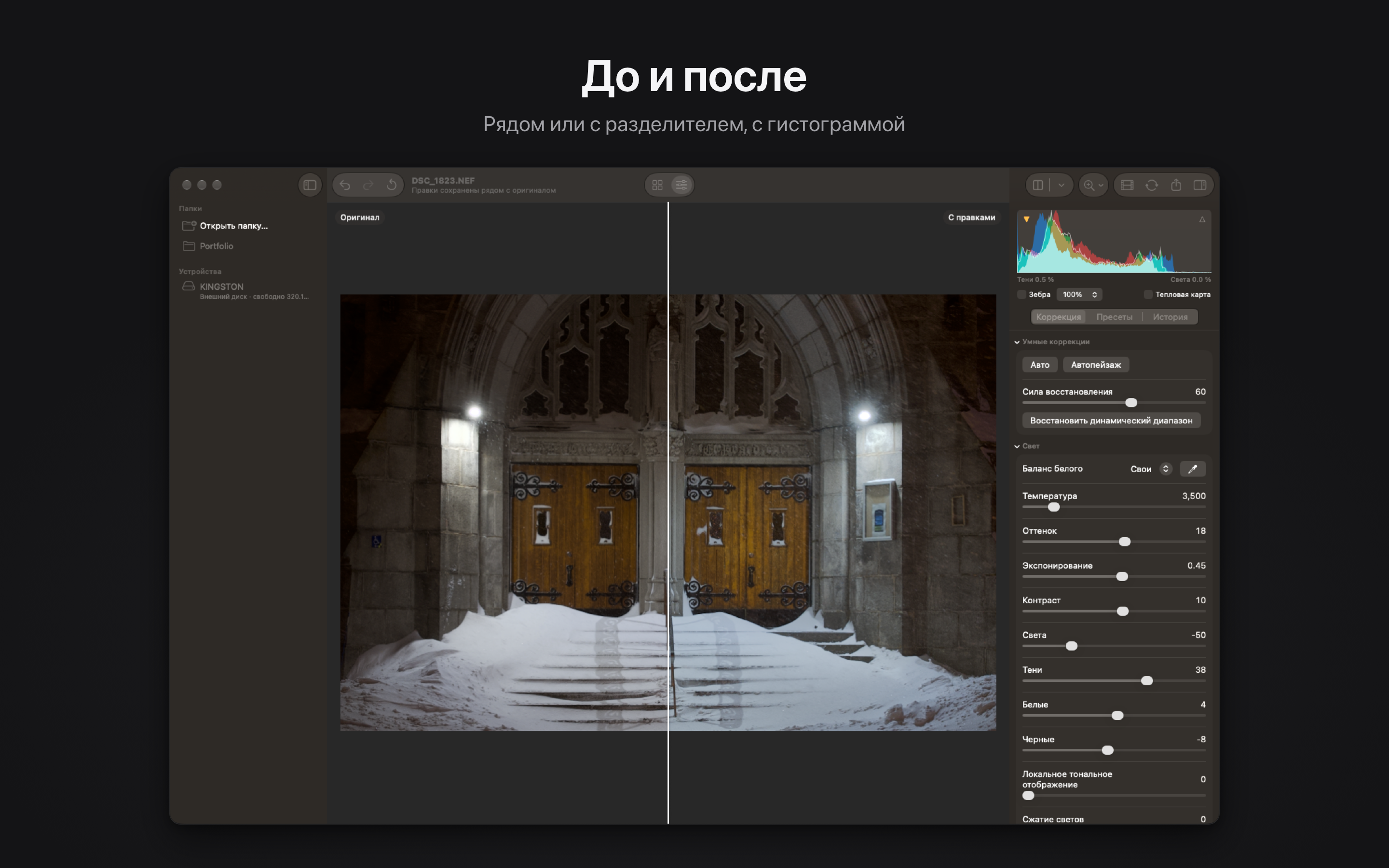
Task: Toggle highlight clipping warning triangle
Action: [1202, 219]
